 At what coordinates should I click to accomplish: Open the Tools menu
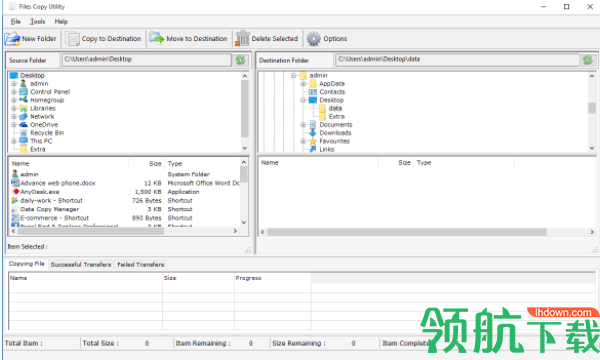[x=38, y=21]
